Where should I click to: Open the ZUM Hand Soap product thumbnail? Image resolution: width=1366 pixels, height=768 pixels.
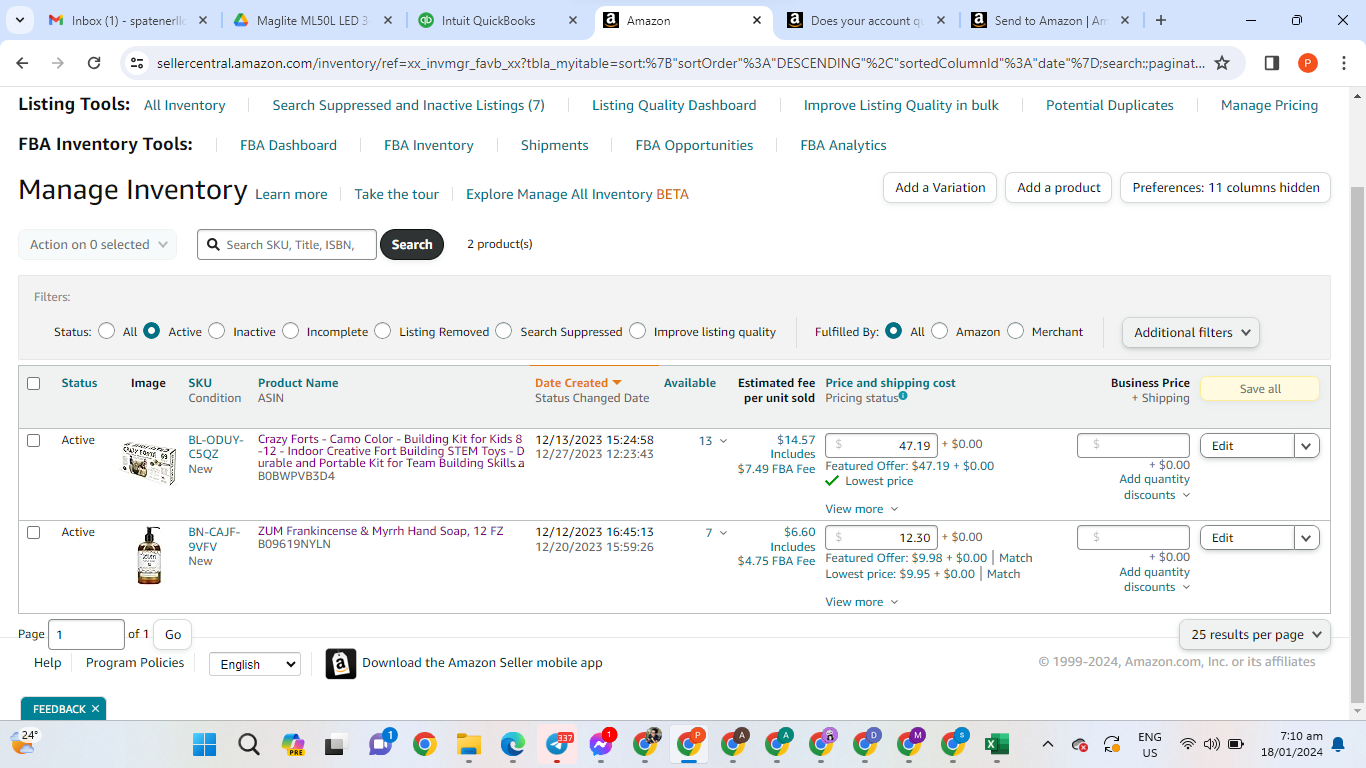[149, 555]
